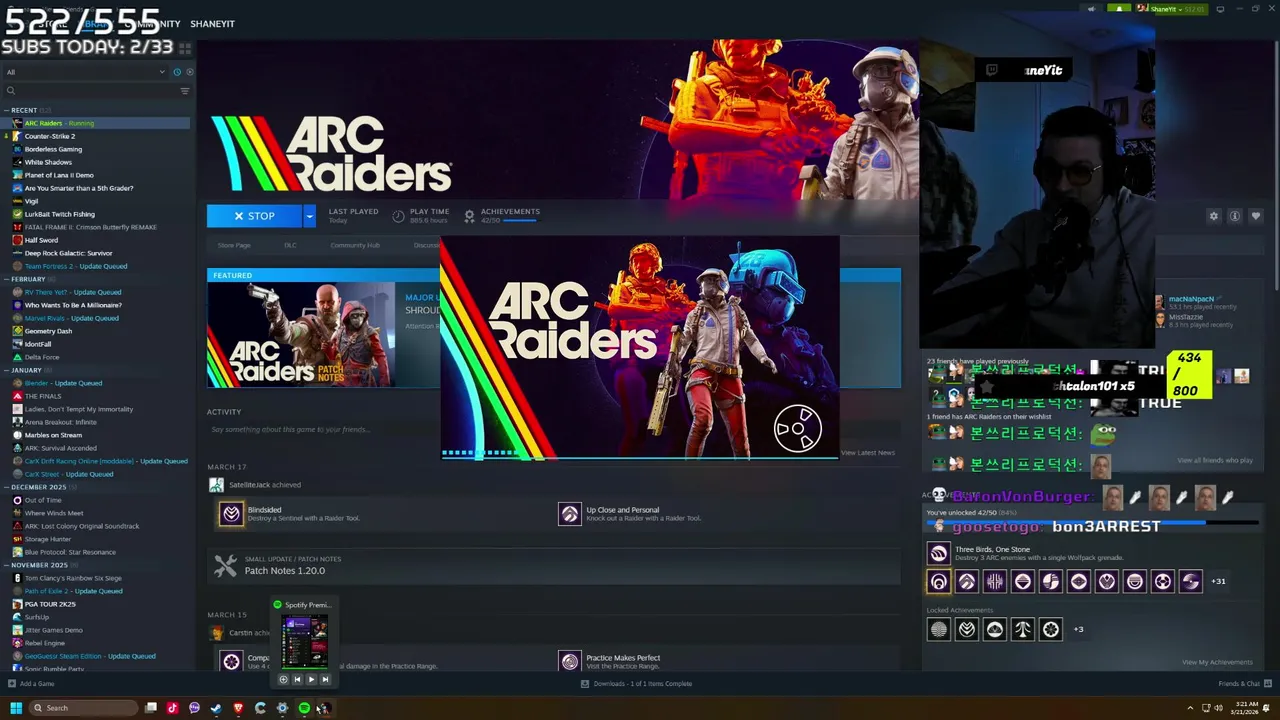Open game settings gear for ARC Raiders

coord(1214,216)
